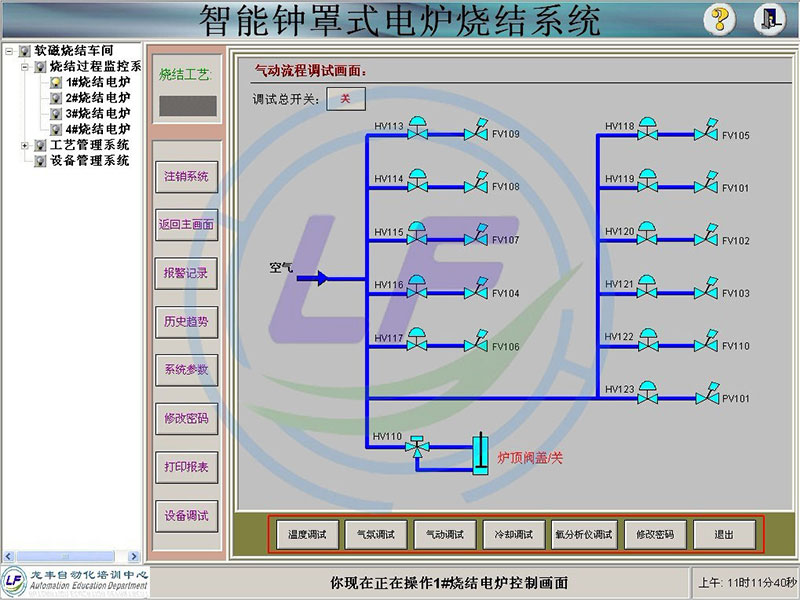Click the HV113 valve icon
The width and height of the screenshot is (800, 600).
pos(418,131)
